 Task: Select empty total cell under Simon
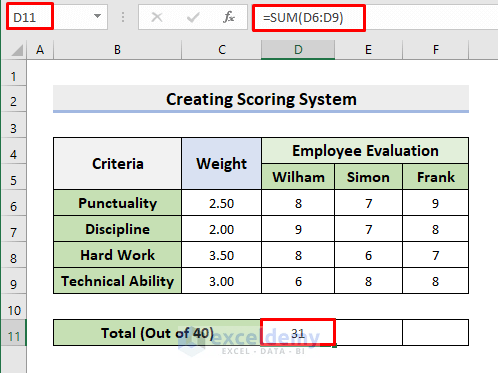(368, 333)
